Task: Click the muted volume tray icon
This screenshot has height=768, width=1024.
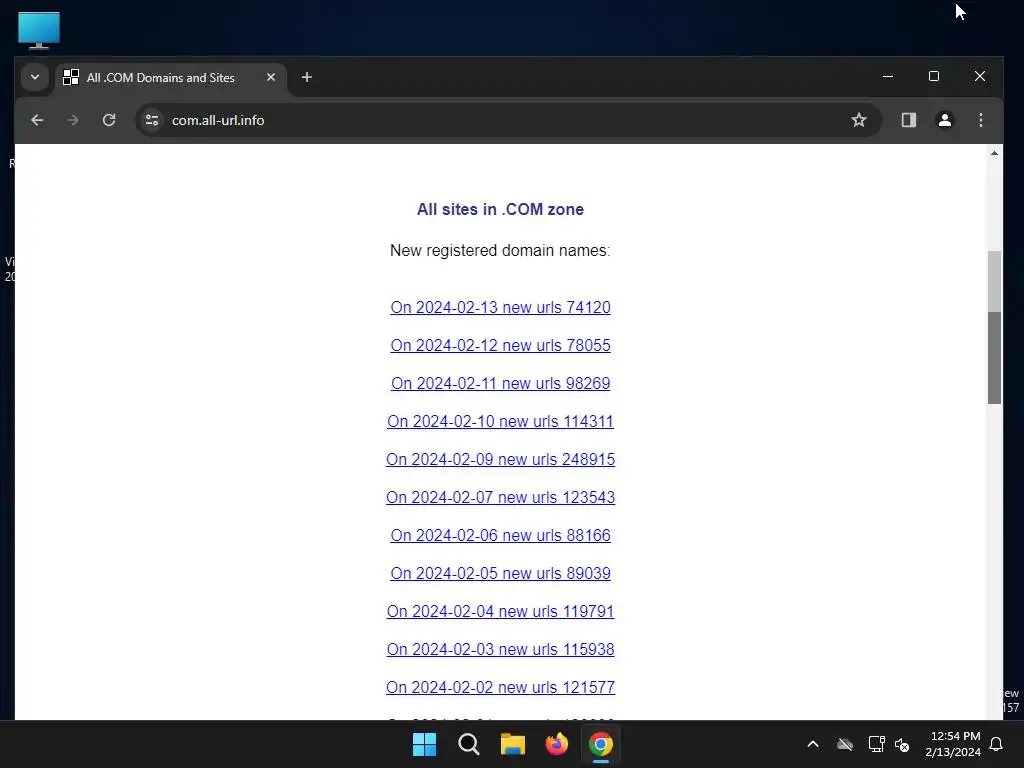Action: [902, 744]
